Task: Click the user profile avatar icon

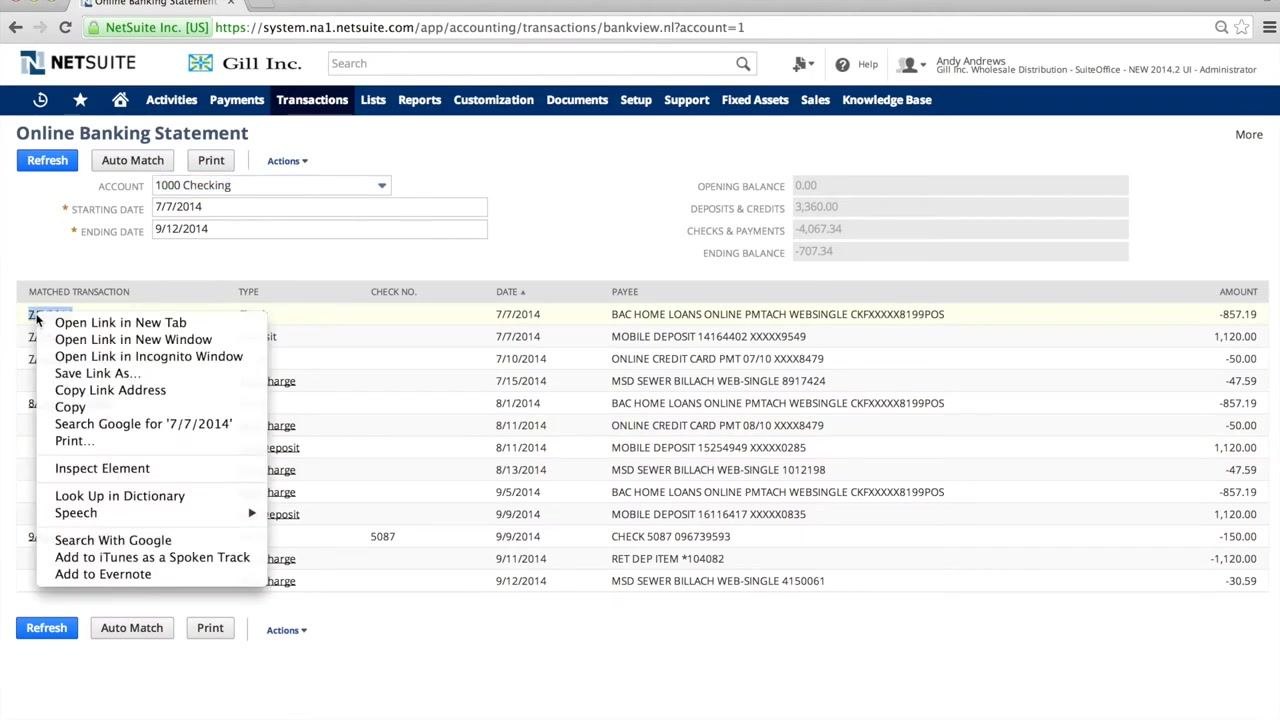Action: [x=909, y=65]
